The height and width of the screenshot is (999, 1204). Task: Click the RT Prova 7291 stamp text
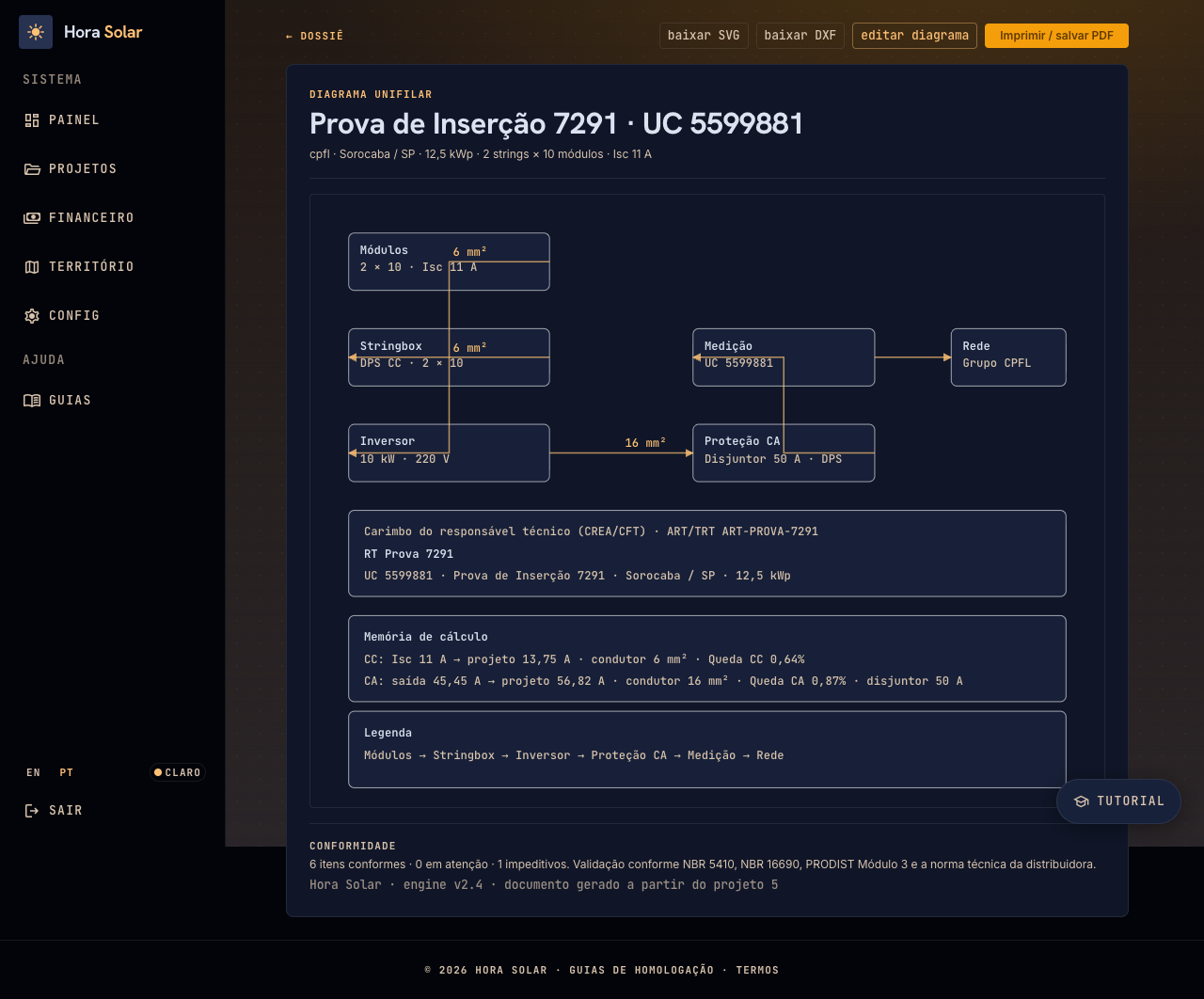pos(408,554)
